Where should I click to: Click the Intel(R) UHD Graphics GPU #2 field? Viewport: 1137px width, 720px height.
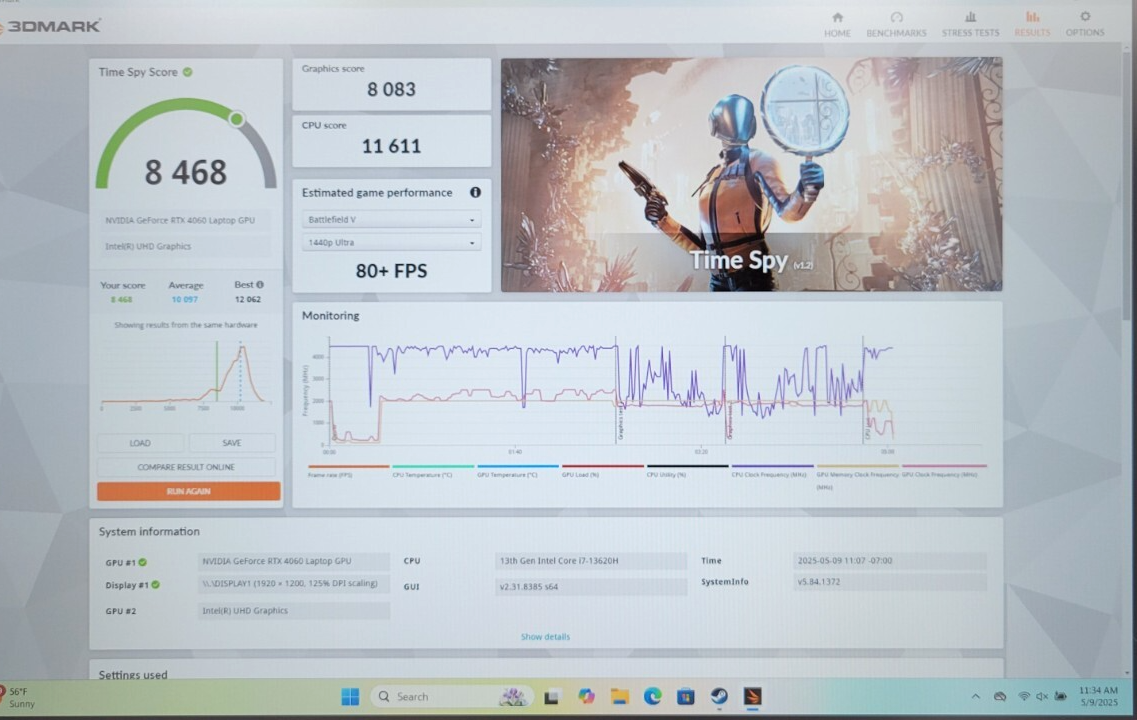[294, 611]
